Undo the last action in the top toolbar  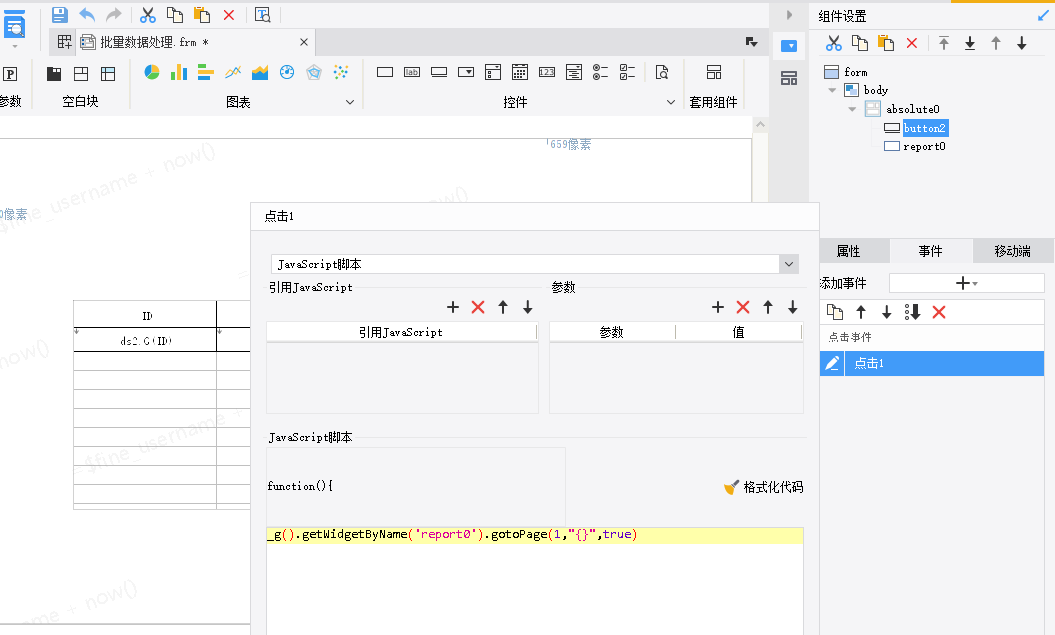click(87, 15)
